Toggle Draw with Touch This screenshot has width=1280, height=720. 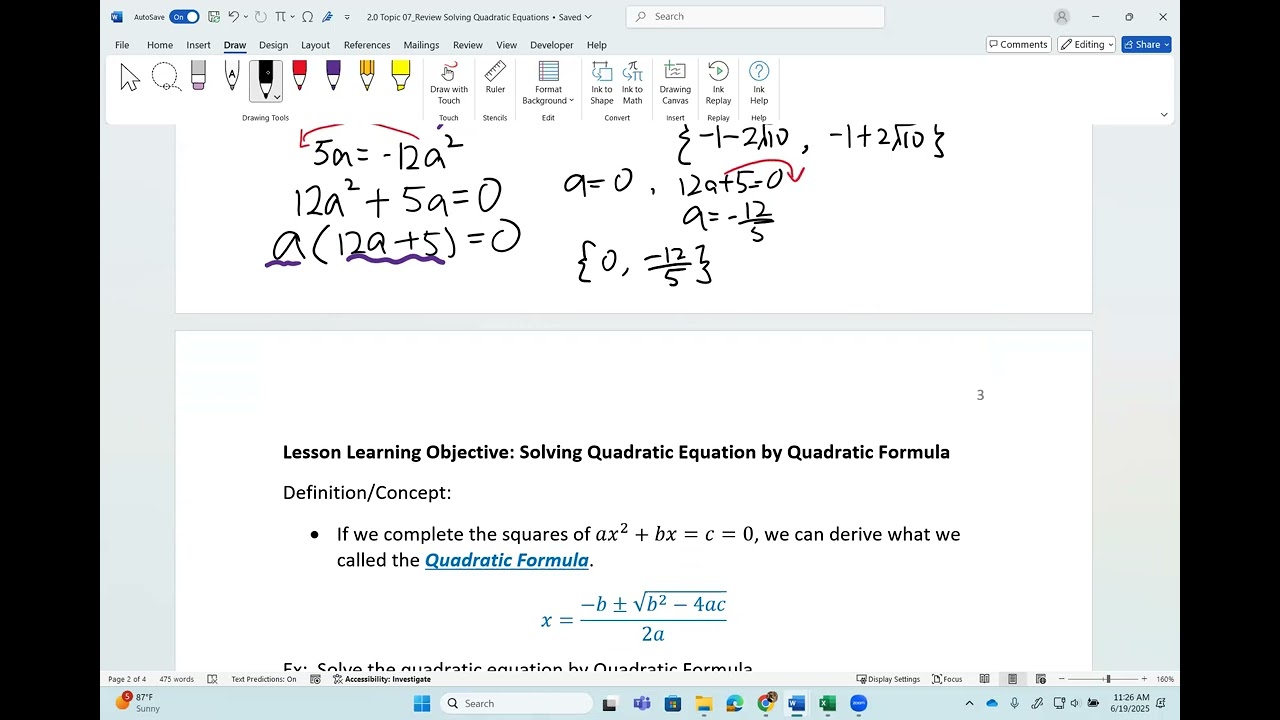tap(449, 83)
